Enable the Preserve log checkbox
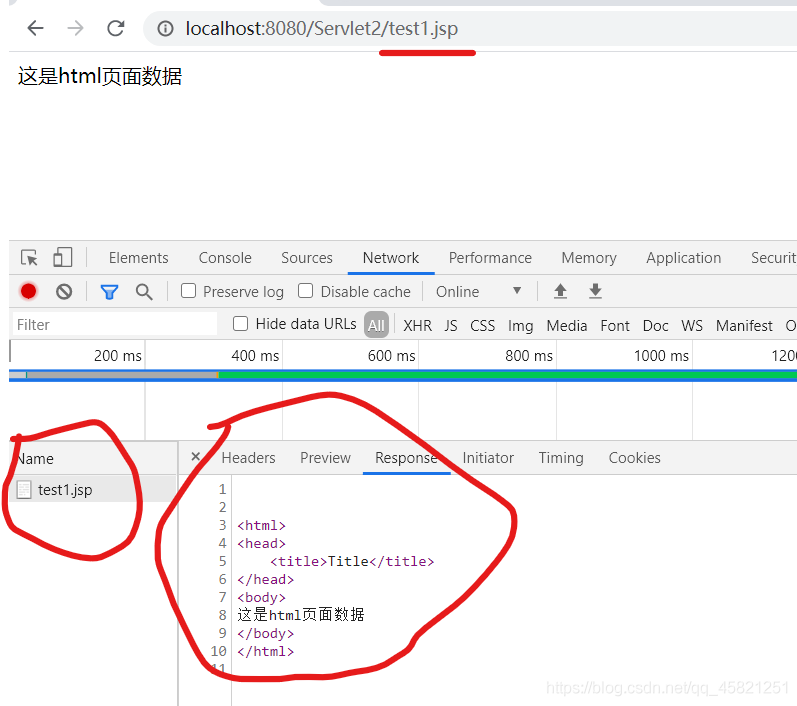Viewport: 797px width, 706px height. 189,291
